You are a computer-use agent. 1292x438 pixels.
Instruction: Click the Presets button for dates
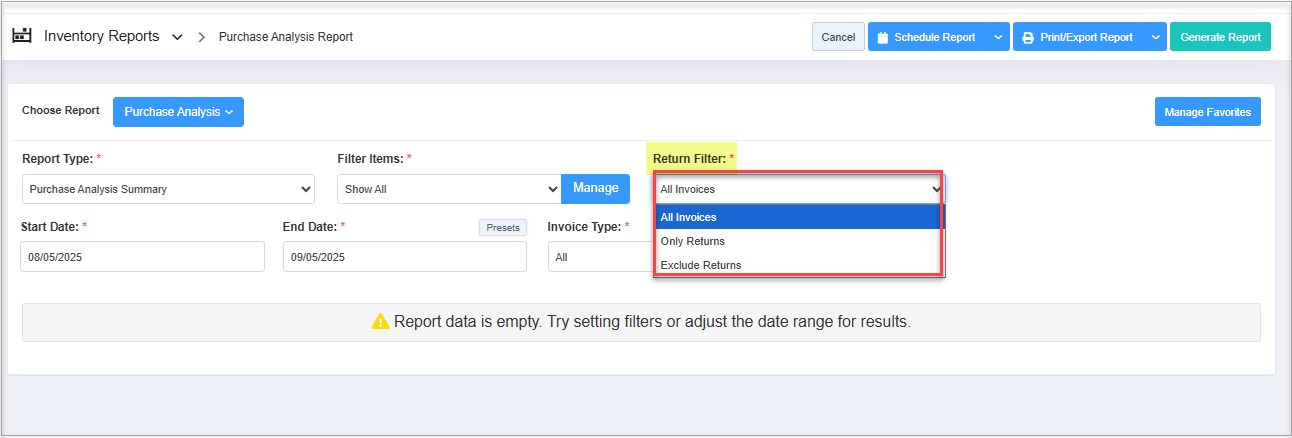coord(503,227)
